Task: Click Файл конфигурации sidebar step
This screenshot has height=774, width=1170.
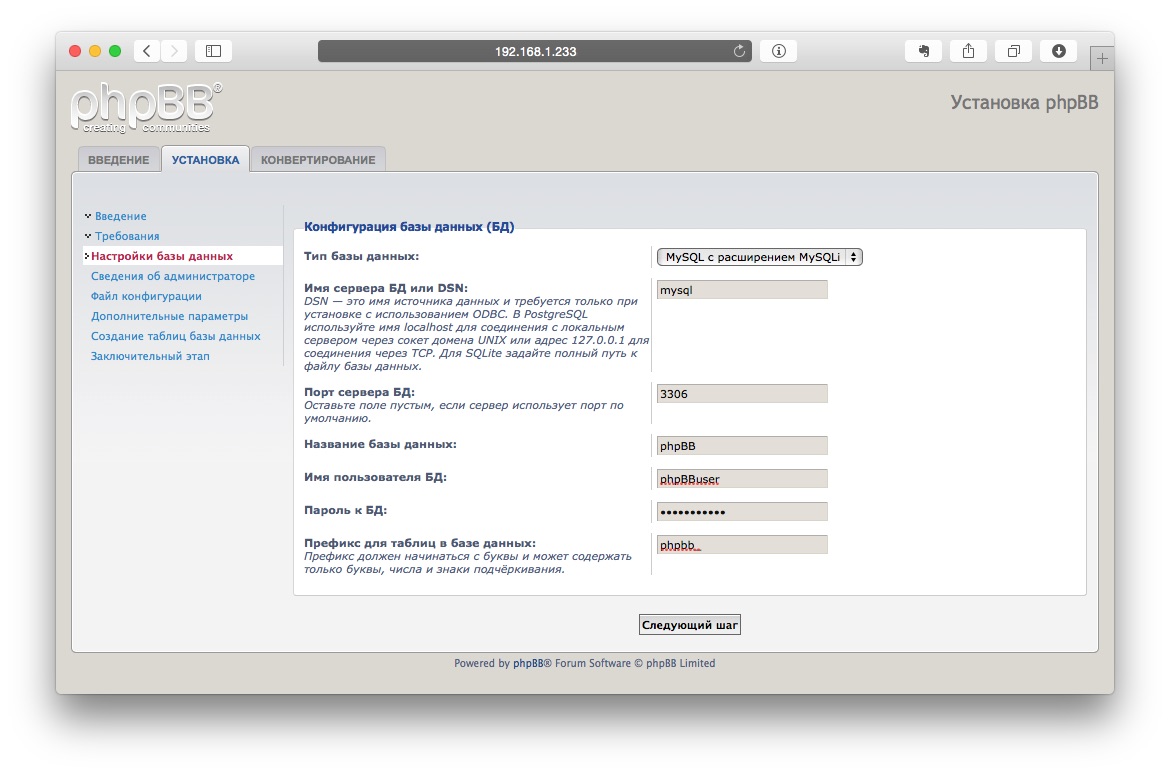Action: point(146,296)
